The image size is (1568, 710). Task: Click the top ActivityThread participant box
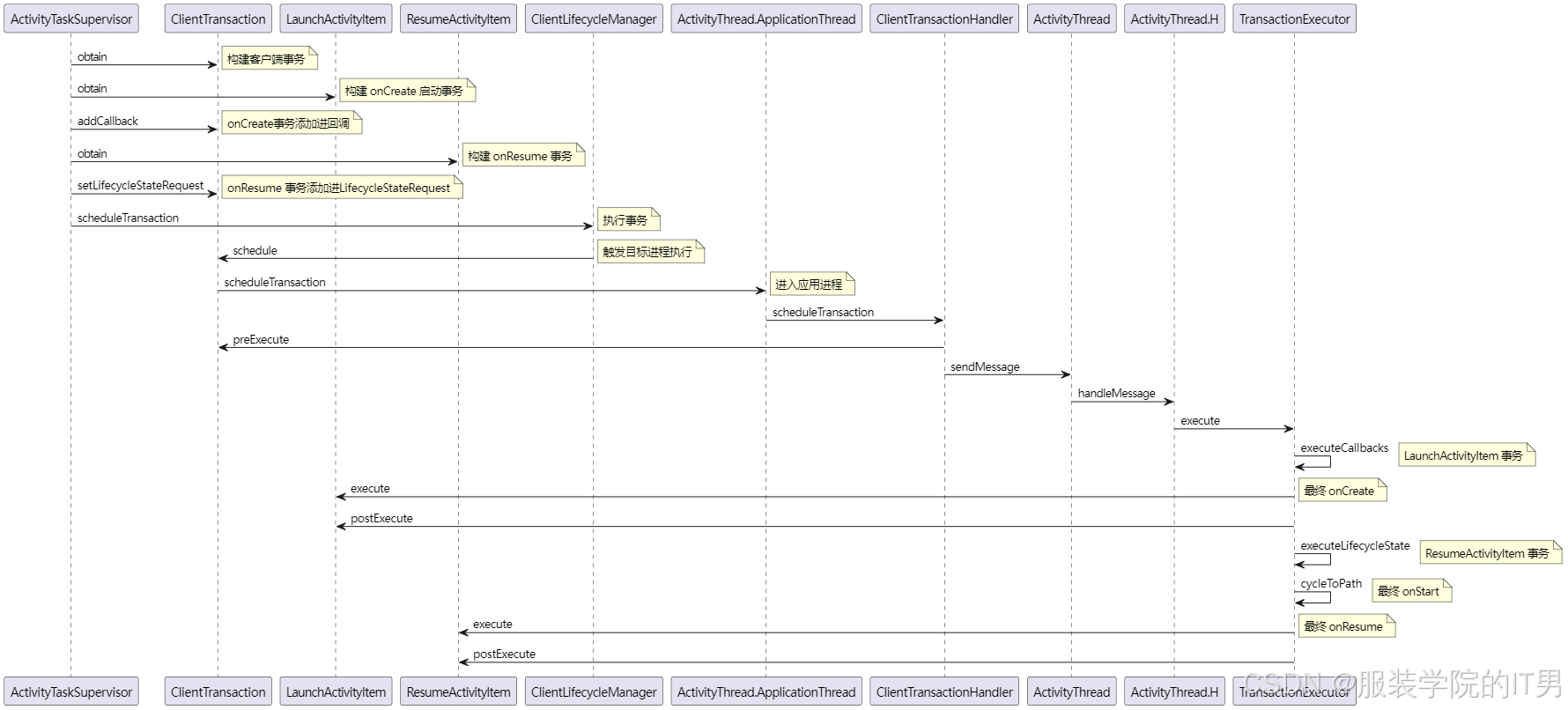click(x=1071, y=19)
